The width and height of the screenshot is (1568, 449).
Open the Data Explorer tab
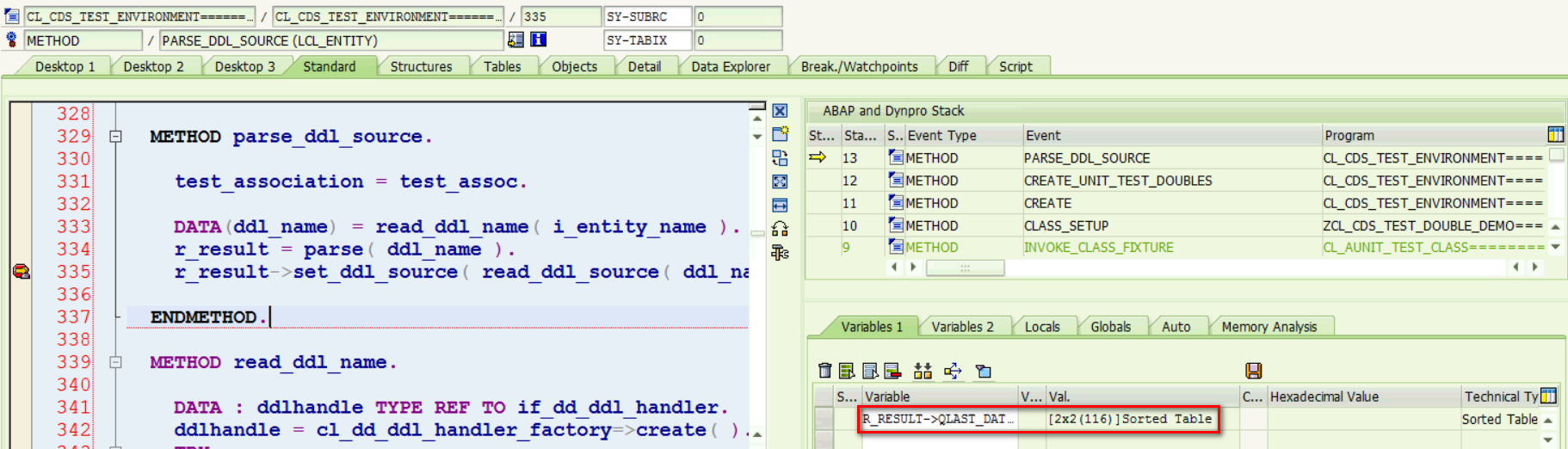[x=731, y=66]
